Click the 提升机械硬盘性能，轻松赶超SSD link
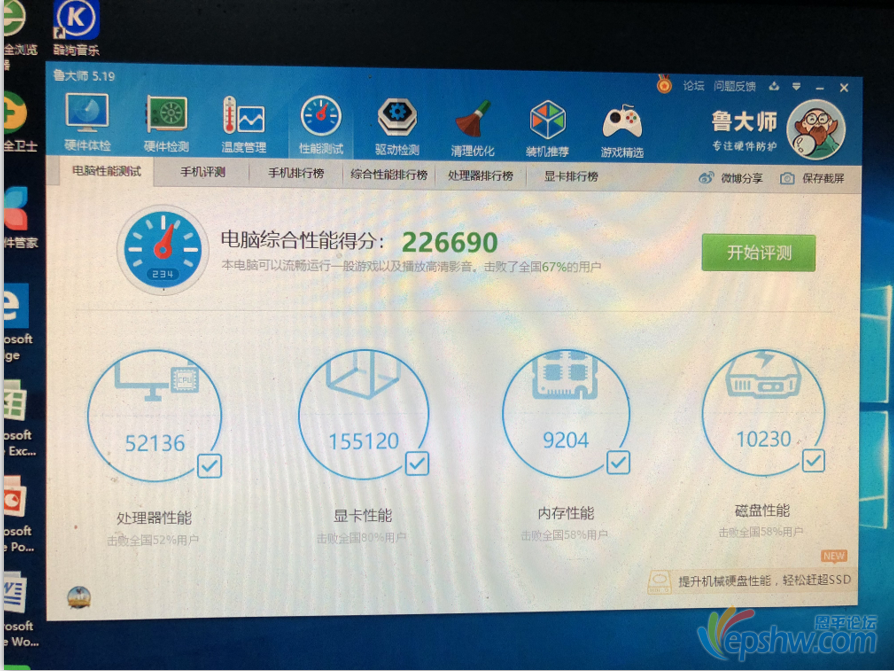Viewport: 894px width, 671px height. point(765,580)
